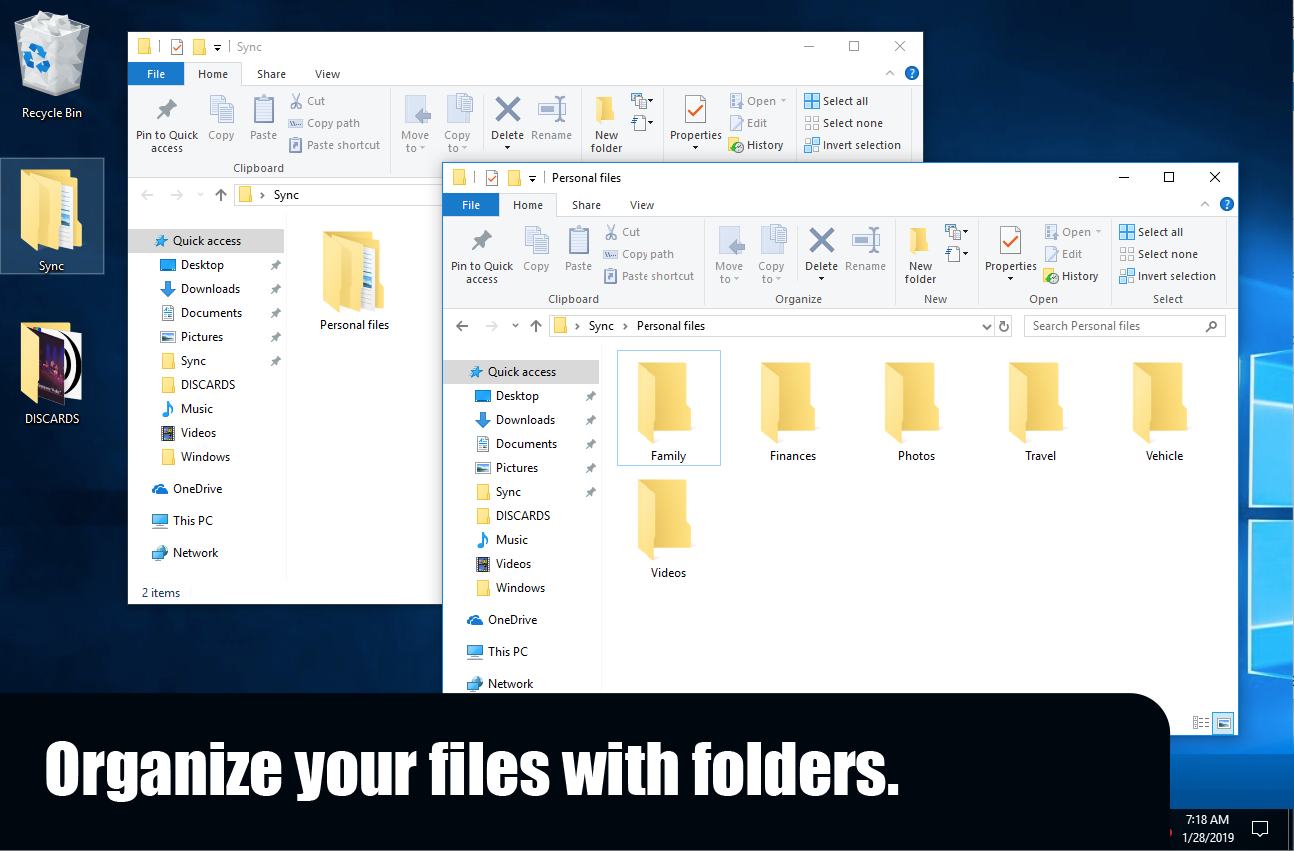Create a New folder in Personal files
The height and width of the screenshot is (851, 1294).
pos(920,252)
